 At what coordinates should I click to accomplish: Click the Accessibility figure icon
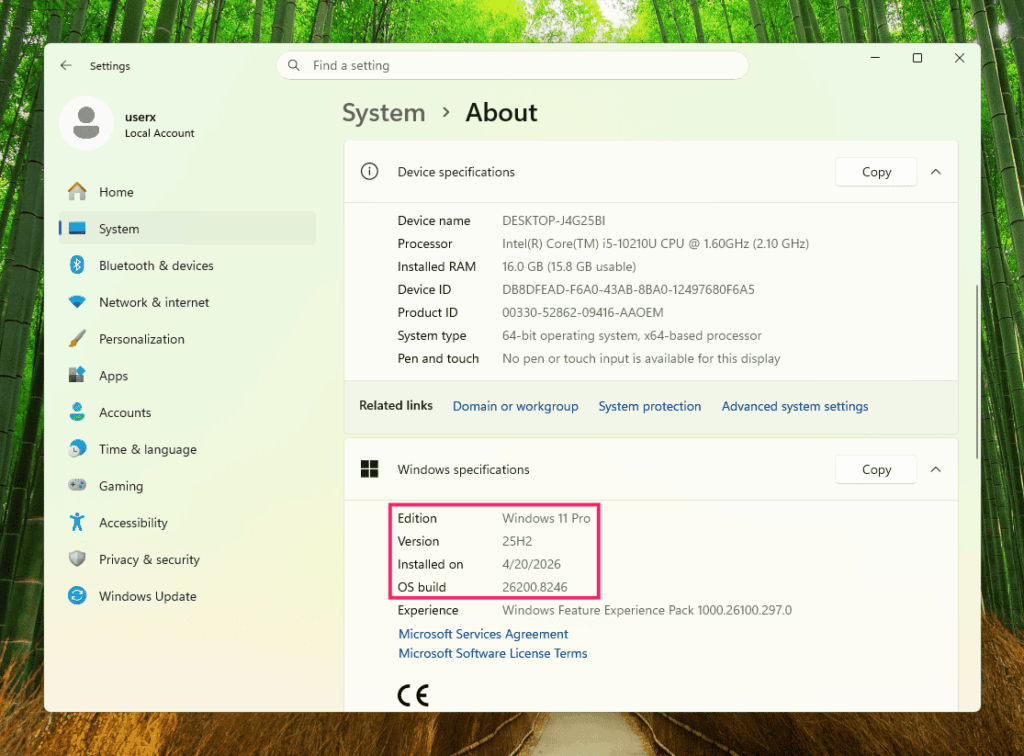[77, 522]
